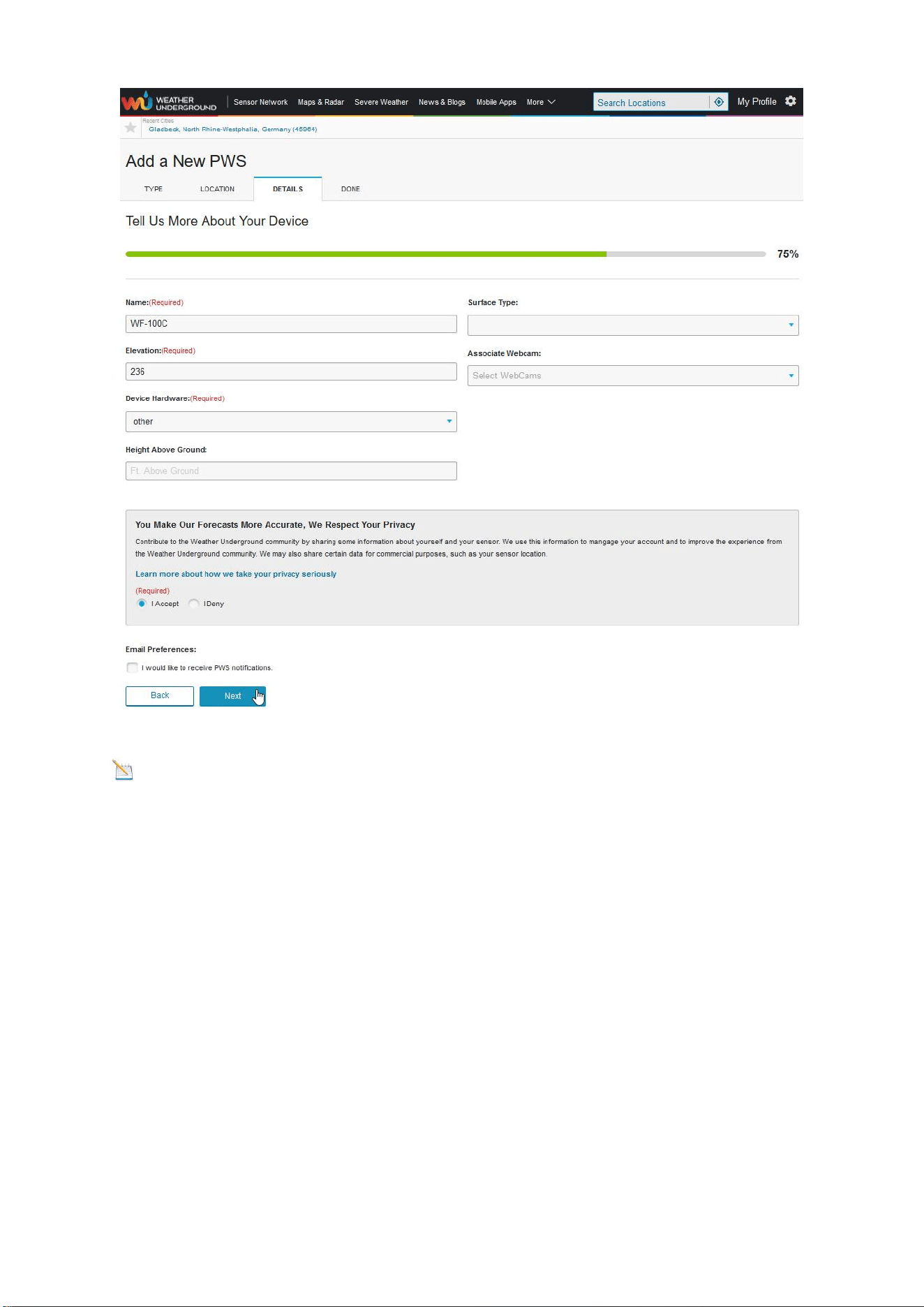Screen dimensions: 924x1307
Task: Open the More menu
Action: point(541,102)
